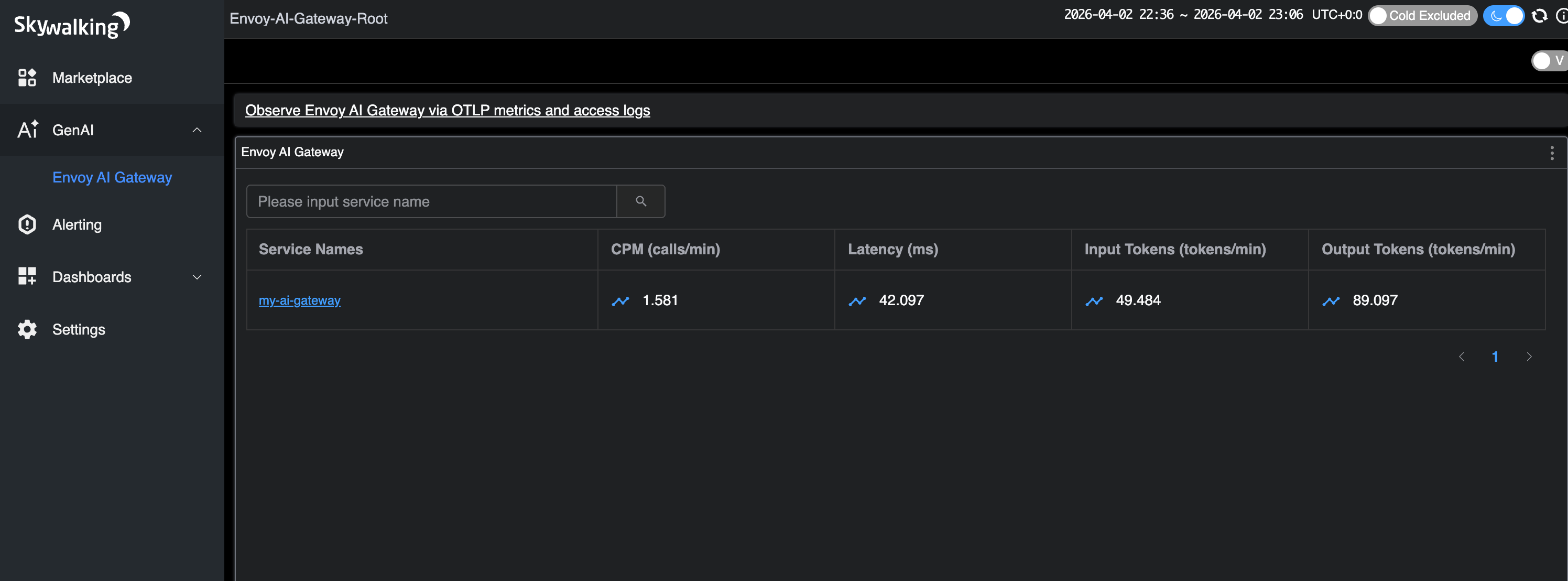
Task: Open the Dashboards menu item
Action: tap(92, 277)
